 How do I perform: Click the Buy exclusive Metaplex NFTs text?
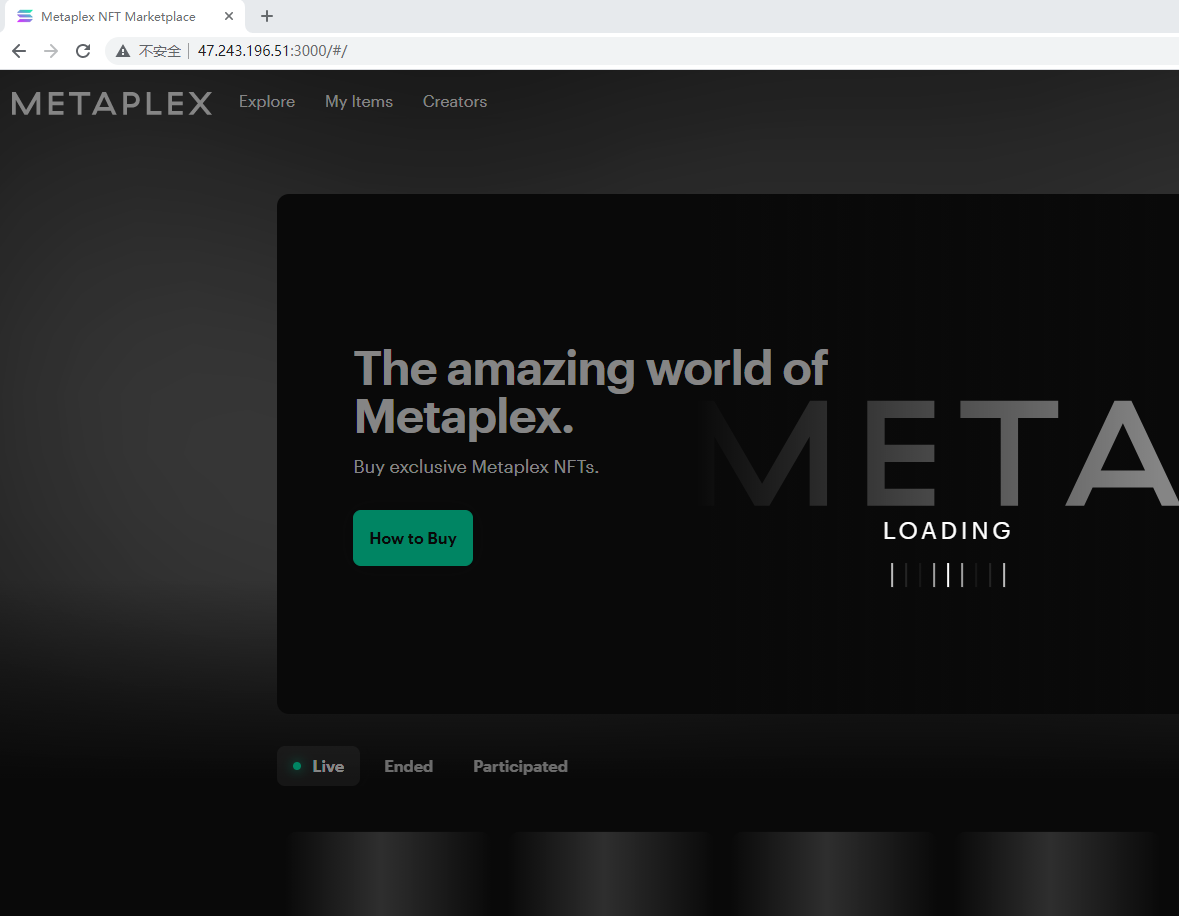point(476,466)
